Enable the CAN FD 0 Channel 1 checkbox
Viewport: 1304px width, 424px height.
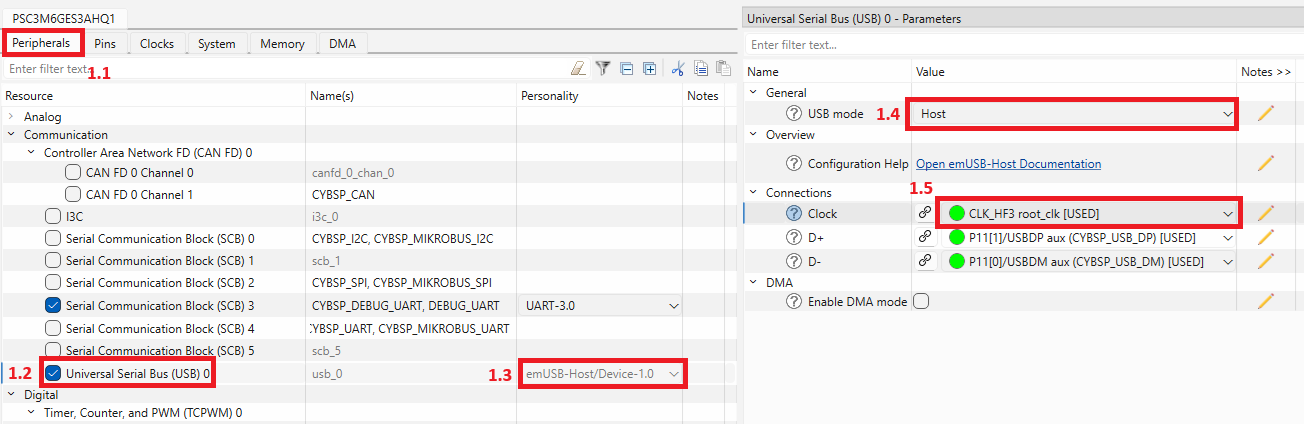click(73, 194)
